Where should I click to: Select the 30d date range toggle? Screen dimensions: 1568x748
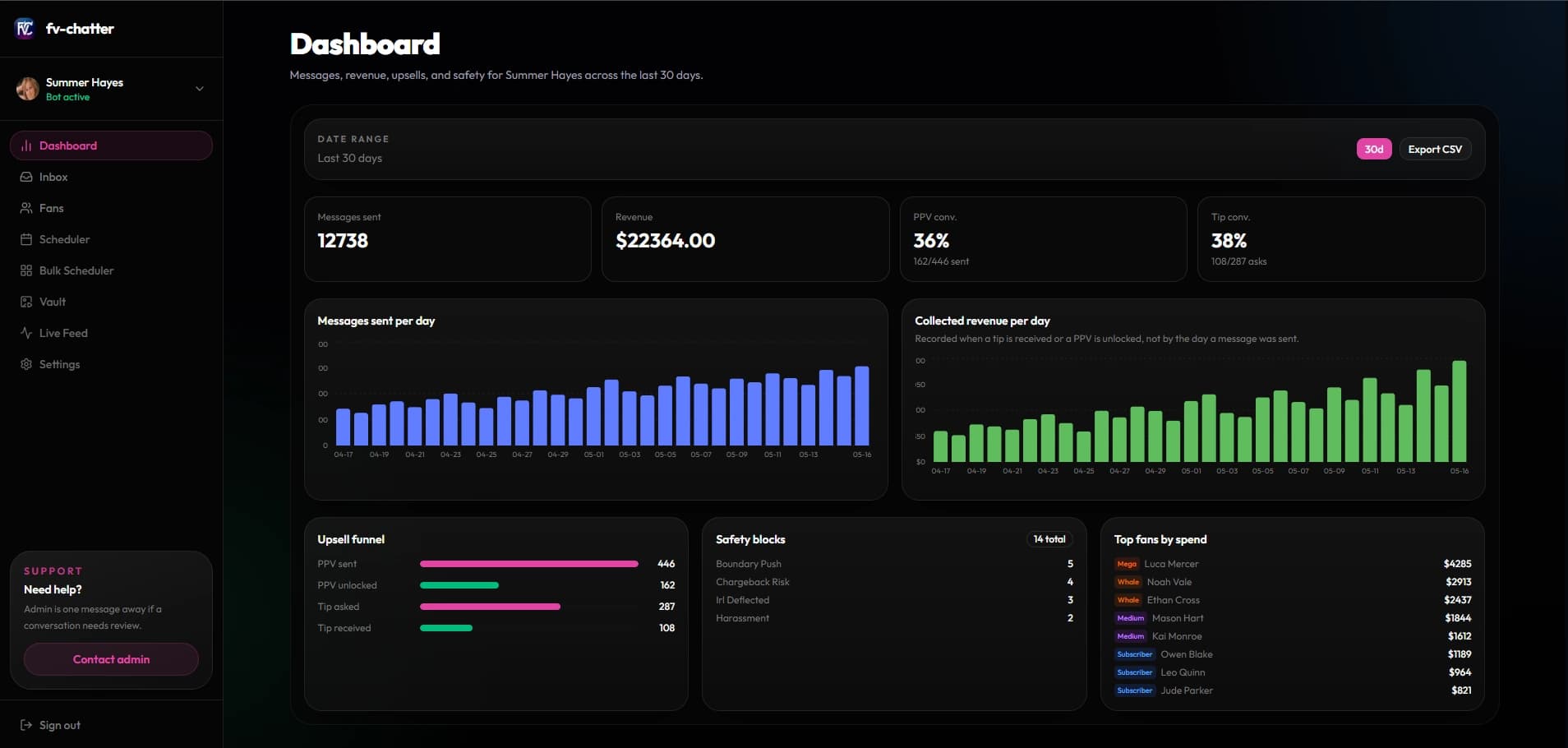coord(1373,149)
